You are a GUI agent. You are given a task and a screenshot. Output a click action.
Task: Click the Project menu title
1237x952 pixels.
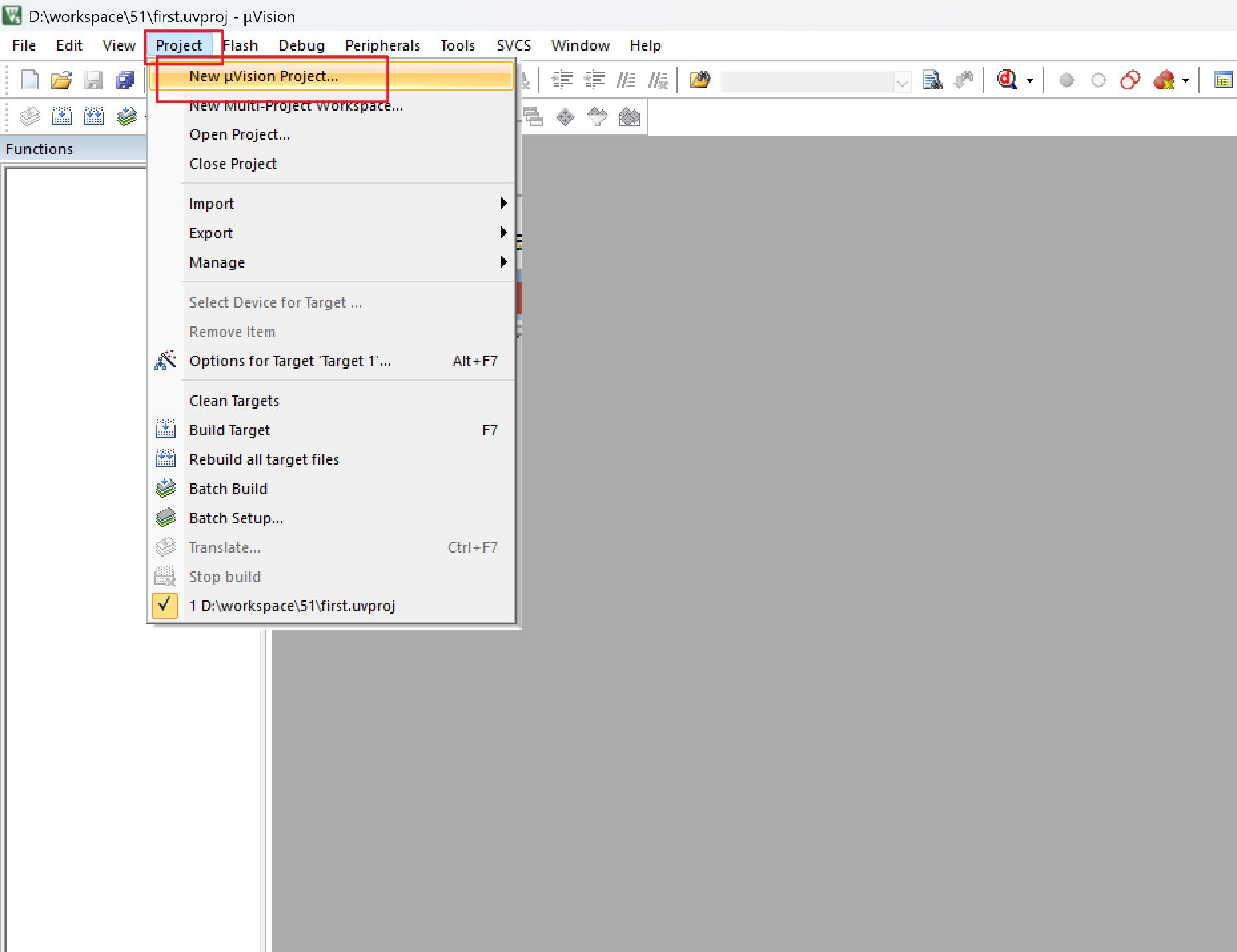179,45
